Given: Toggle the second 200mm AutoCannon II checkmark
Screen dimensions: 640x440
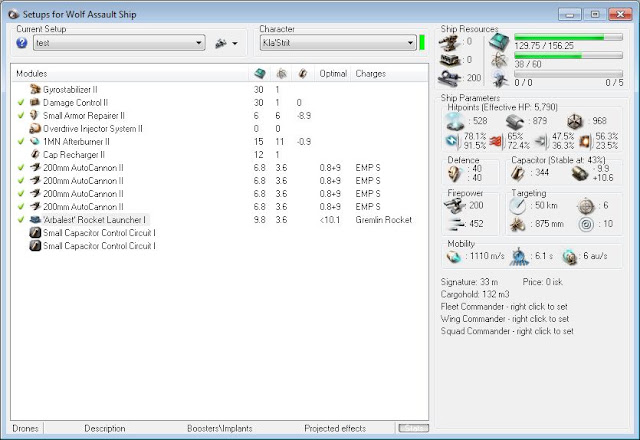Looking at the screenshot, I should 21,181.
